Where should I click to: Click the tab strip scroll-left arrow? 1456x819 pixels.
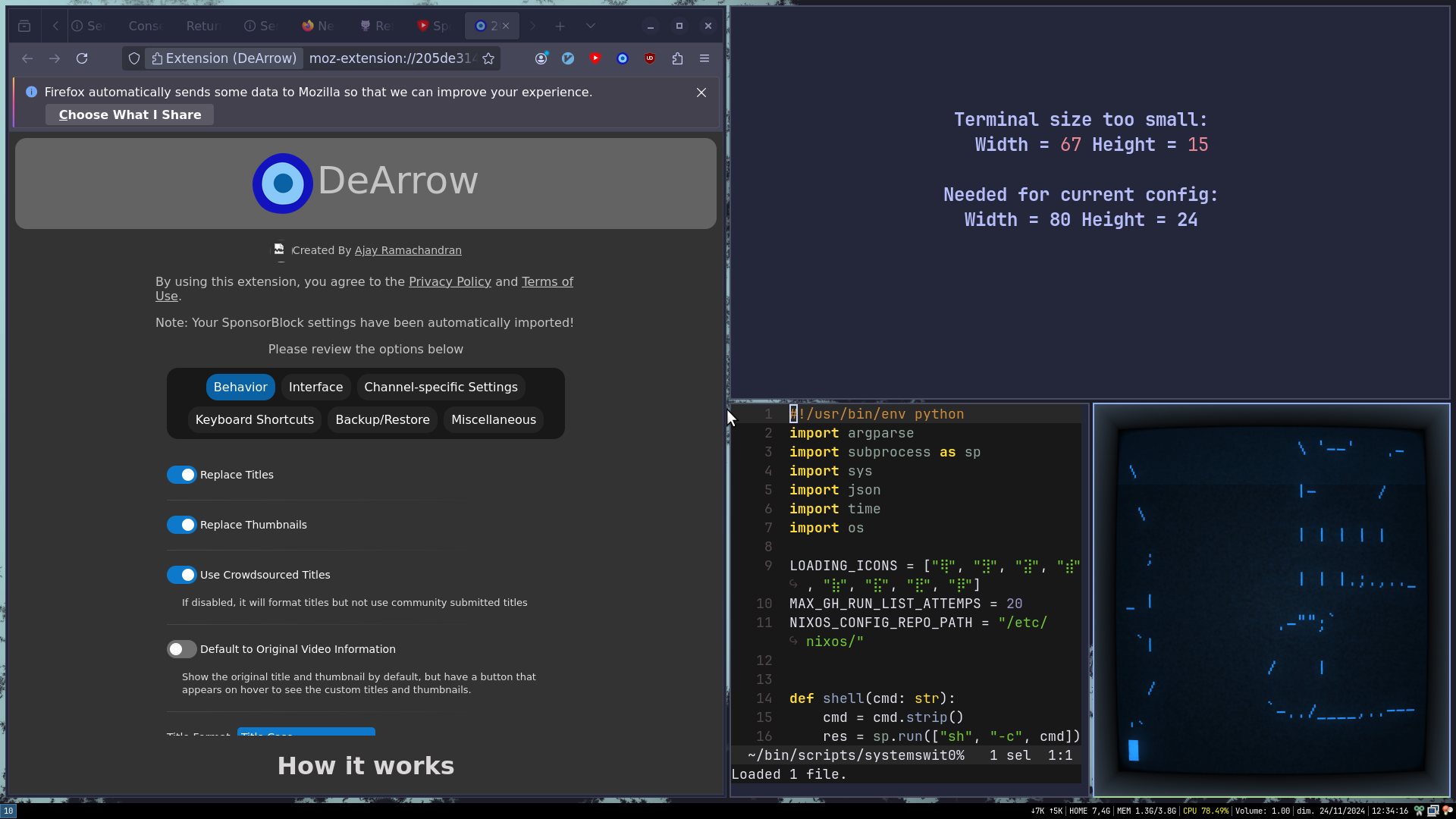55,26
